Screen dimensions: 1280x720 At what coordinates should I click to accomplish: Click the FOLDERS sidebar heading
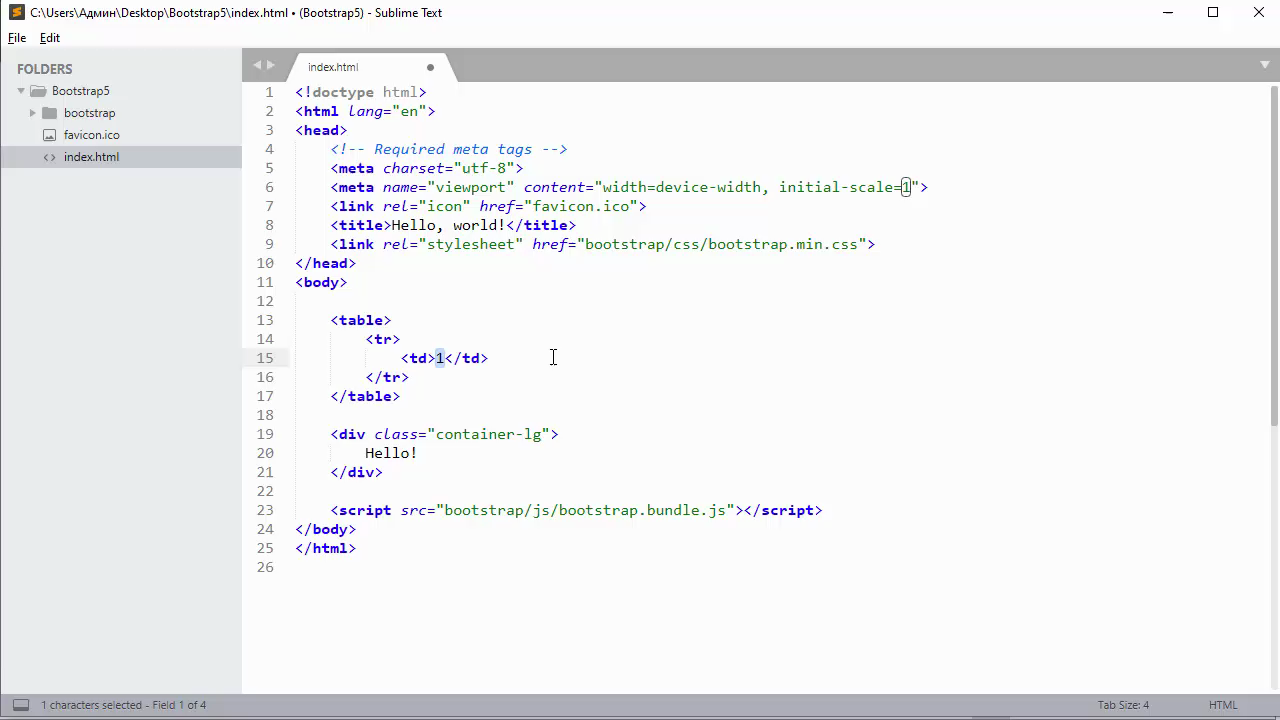pyautogui.click(x=45, y=69)
